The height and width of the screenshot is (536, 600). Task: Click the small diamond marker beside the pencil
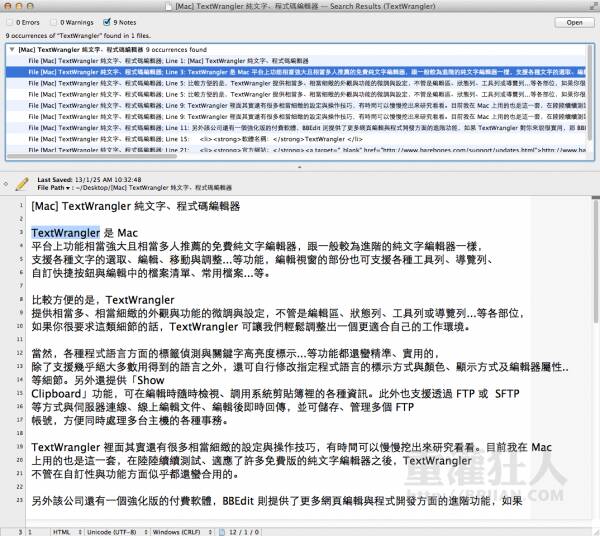(5, 184)
